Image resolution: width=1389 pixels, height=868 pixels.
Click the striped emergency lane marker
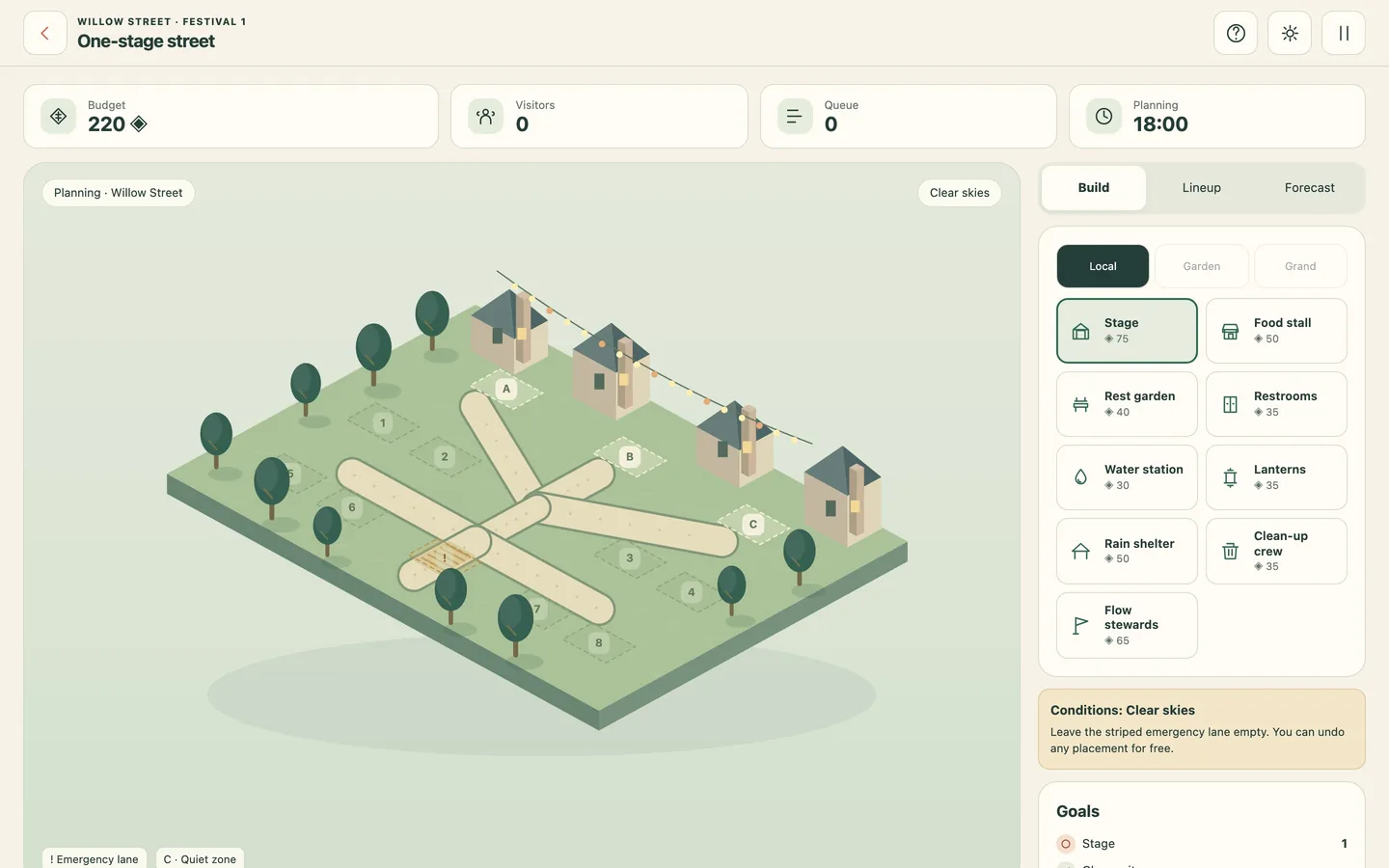[445, 557]
